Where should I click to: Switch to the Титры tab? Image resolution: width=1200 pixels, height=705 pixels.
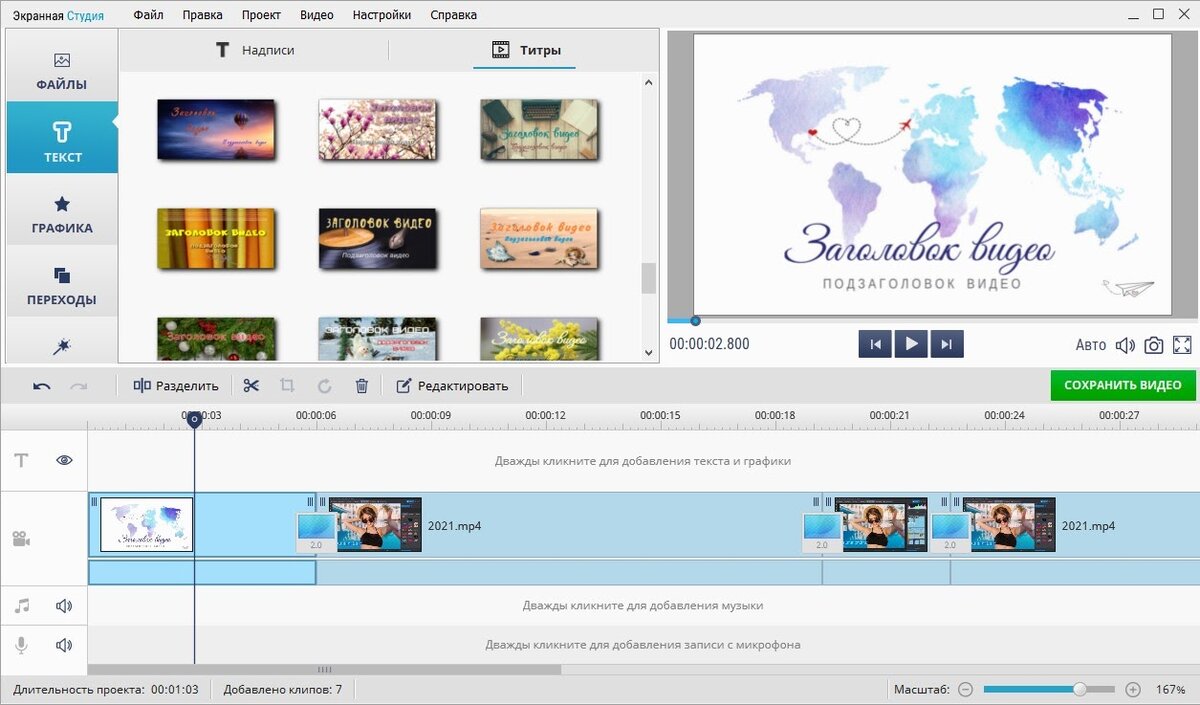pos(525,50)
